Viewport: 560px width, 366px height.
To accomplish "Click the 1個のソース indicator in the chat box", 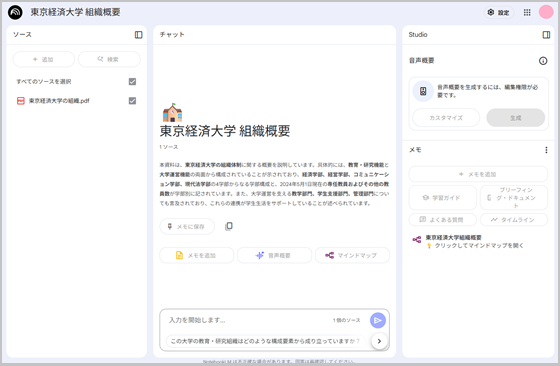I will [x=346, y=320].
